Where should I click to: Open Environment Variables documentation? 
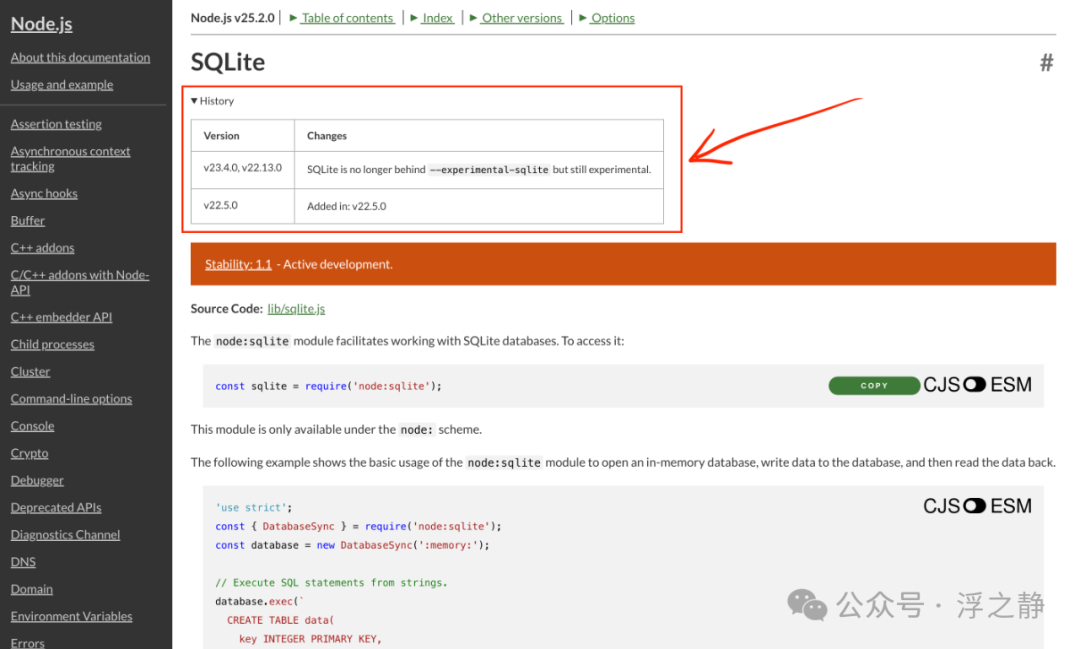coord(72,617)
